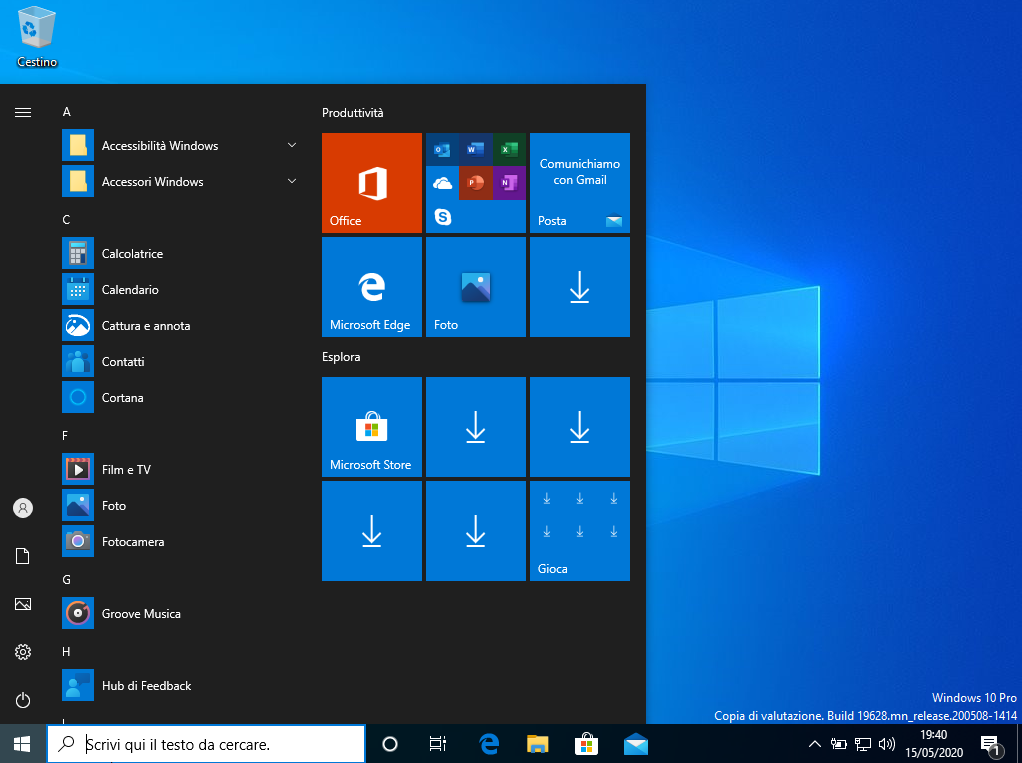
Task: Click the Skype icon in Office apps tile
Action: click(443, 216)
